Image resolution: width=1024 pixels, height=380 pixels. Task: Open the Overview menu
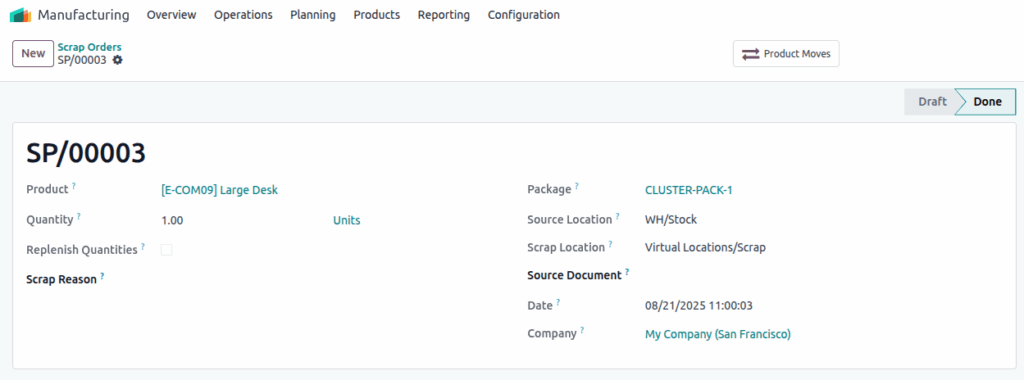(x=172, y=14)
